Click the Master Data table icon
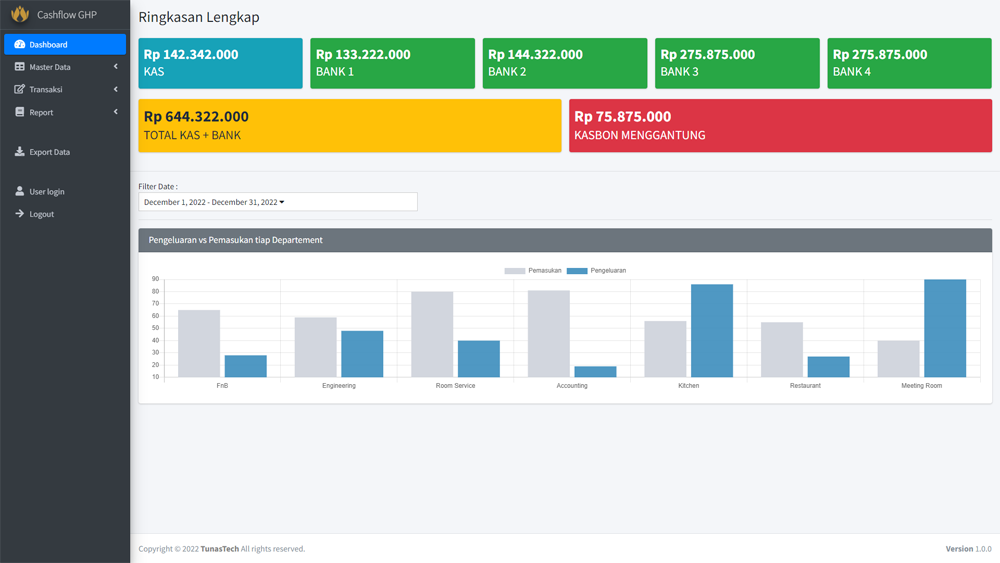Viewport: 1000px width, 563px height. 20,67
